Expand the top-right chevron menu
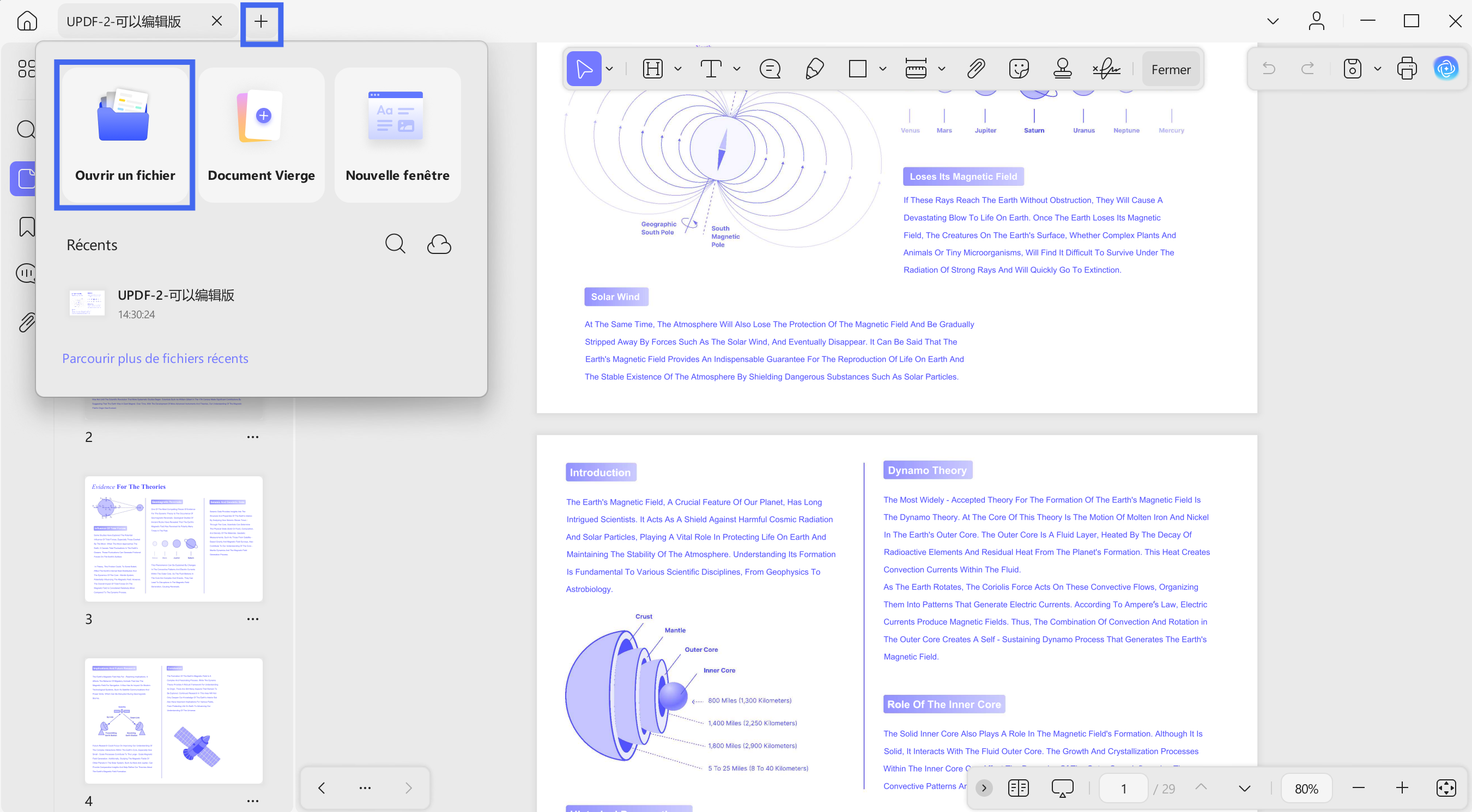 point(1273,21)
